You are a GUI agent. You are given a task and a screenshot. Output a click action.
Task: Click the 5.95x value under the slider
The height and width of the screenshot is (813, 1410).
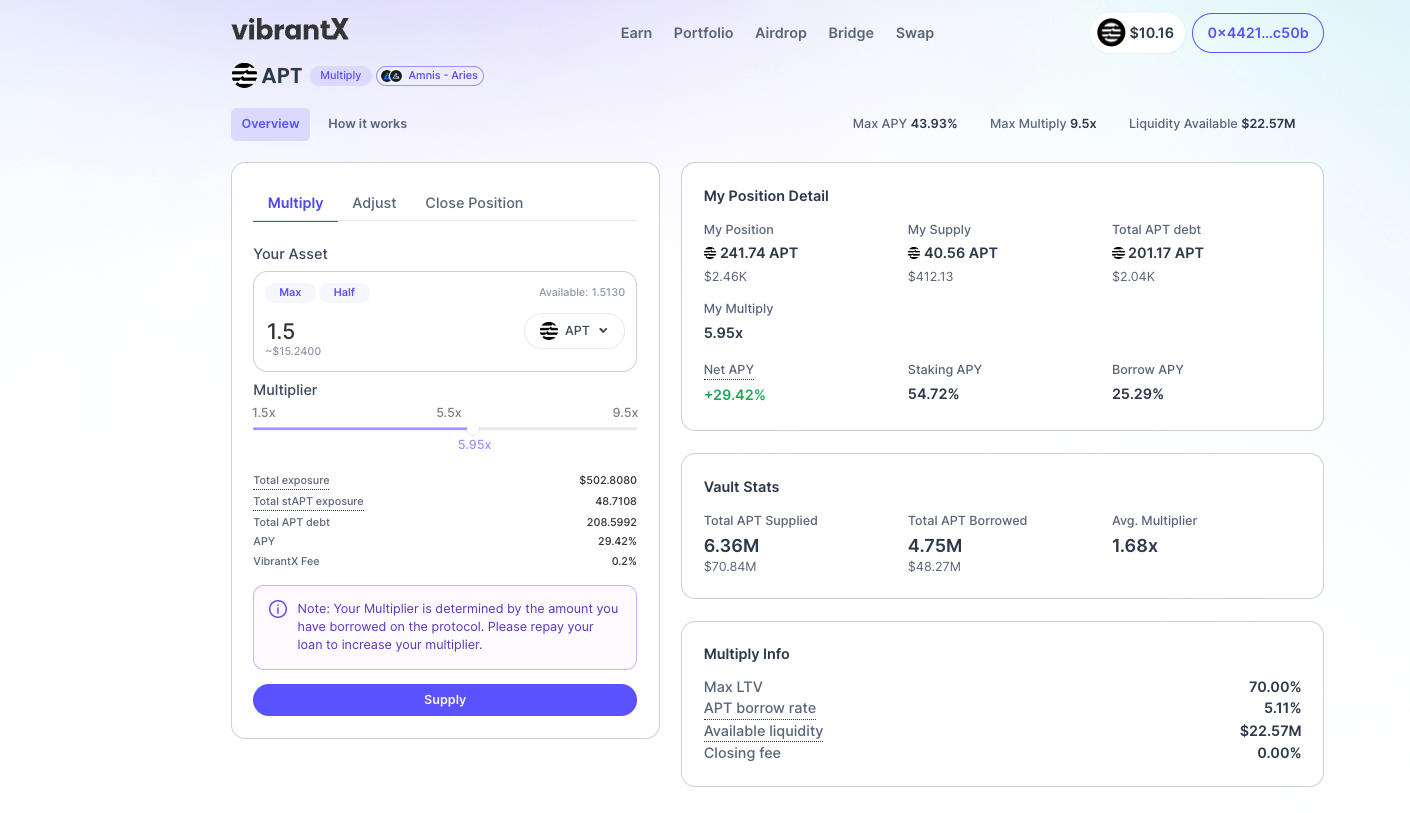(474, 445)
